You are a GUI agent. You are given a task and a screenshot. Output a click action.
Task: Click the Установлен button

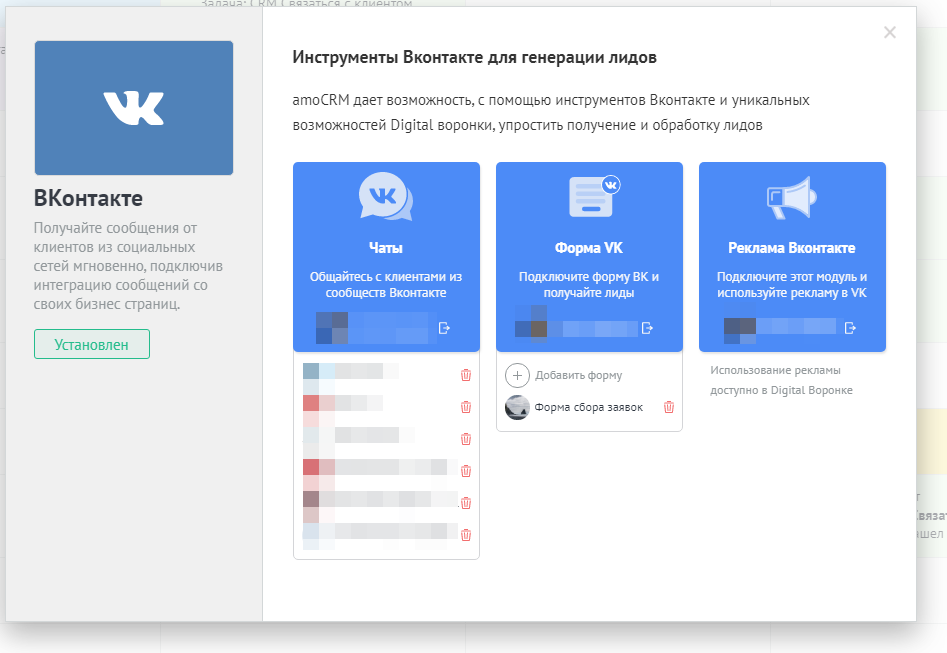pos(92,344)
